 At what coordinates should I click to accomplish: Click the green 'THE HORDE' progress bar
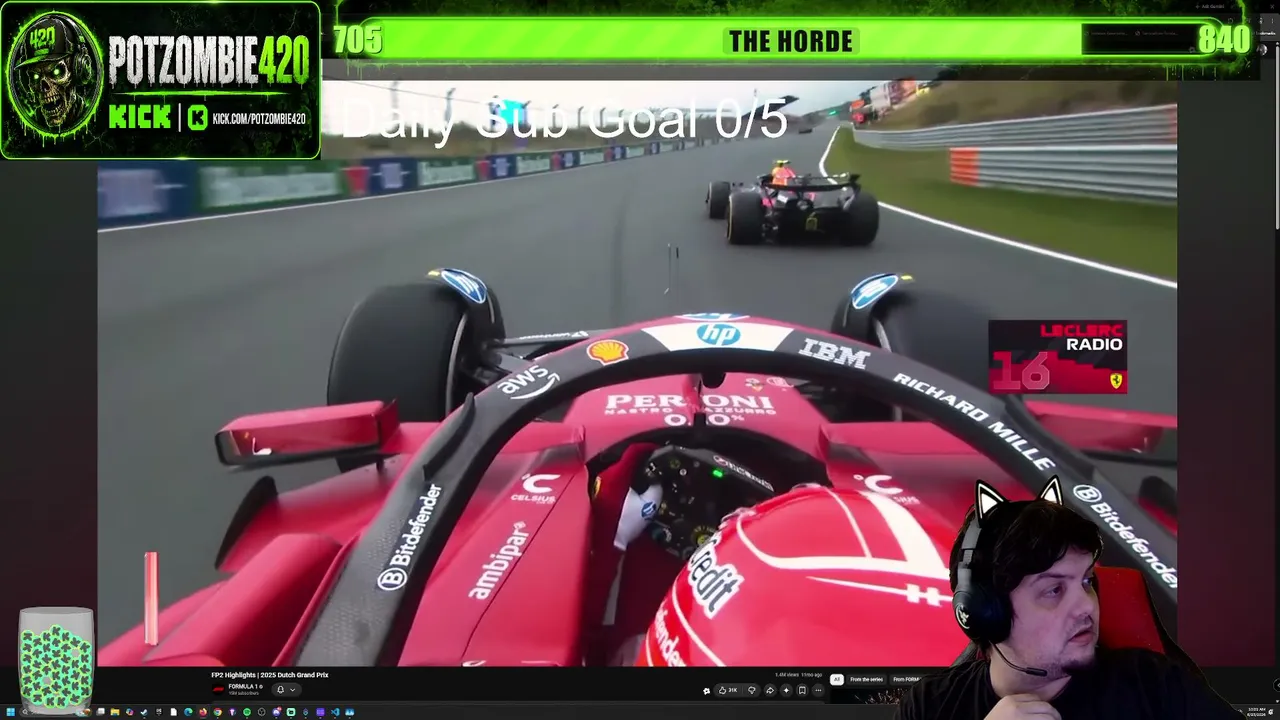pos(791,40)
